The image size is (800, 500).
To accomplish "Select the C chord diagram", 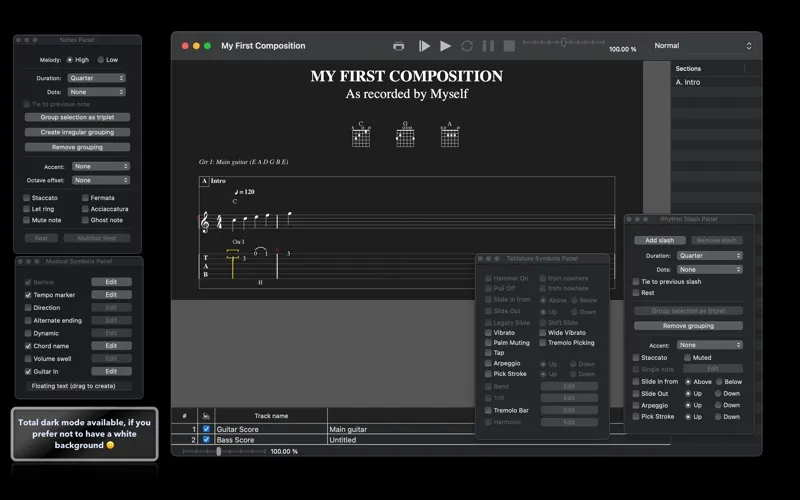I will pos(361,135).
